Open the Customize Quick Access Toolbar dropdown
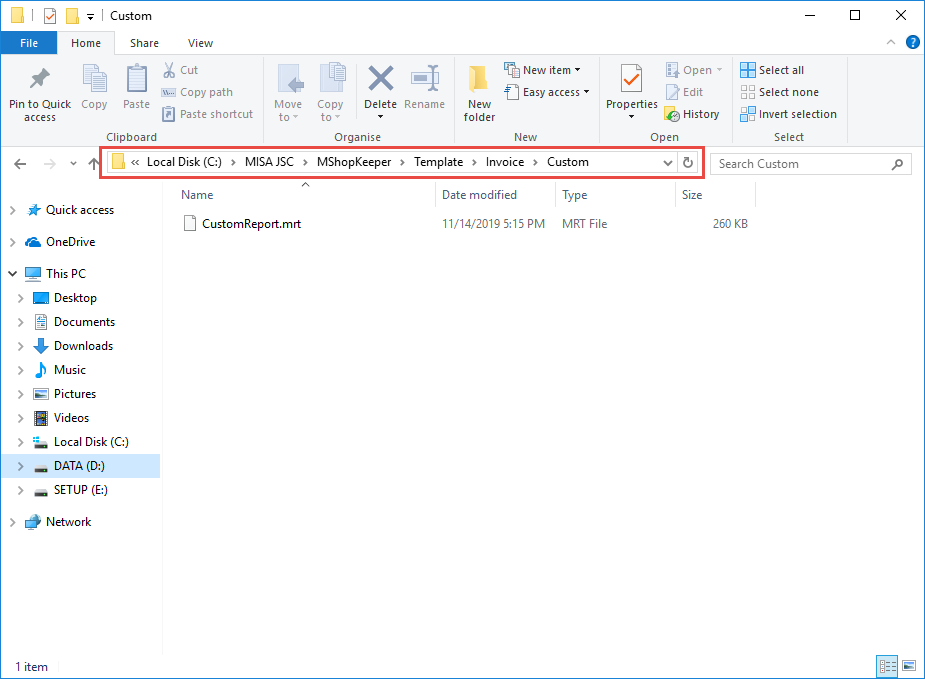This screenshot has width=925, height=679. 90,17
